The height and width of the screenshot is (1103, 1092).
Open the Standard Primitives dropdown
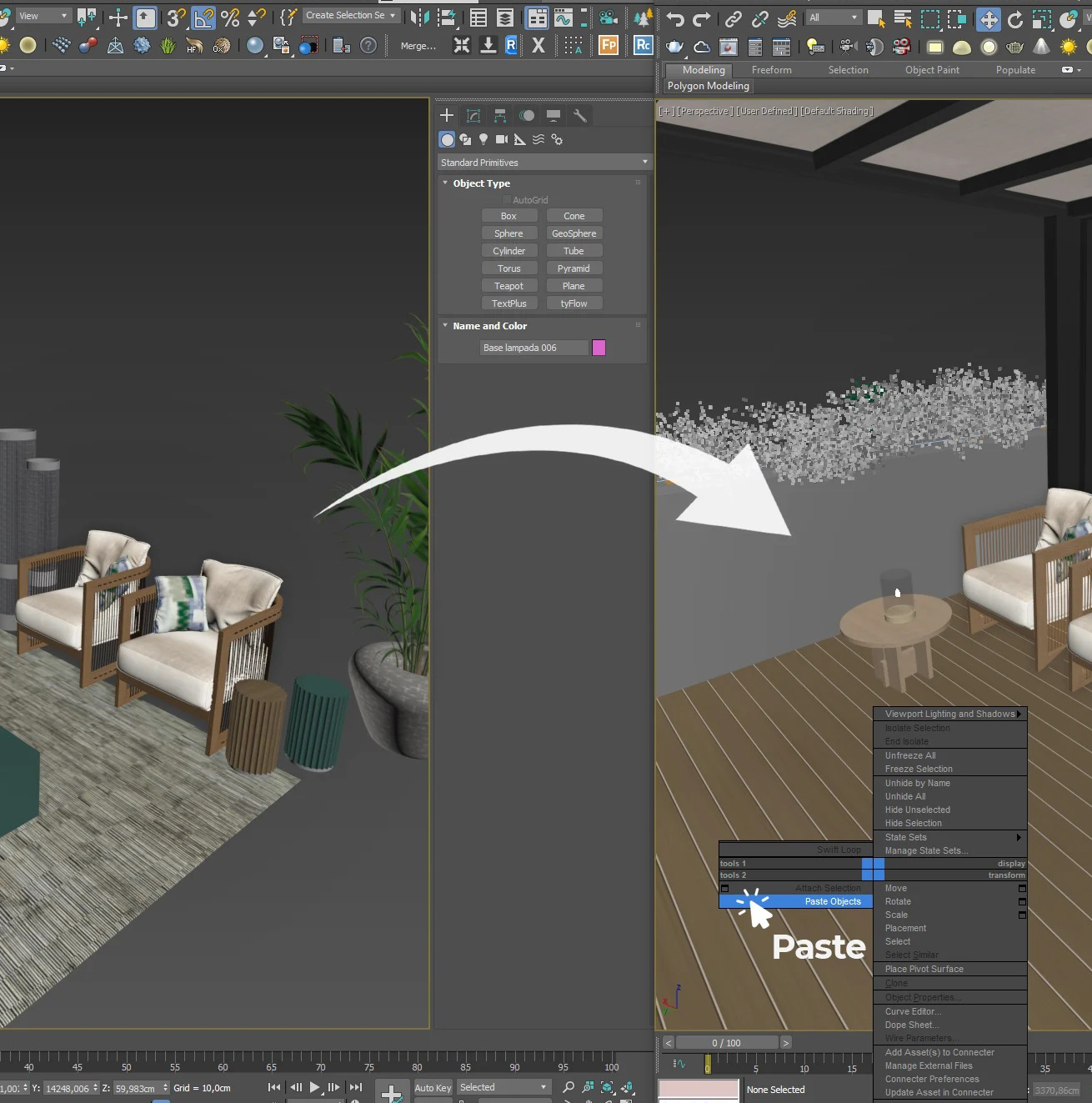click(x=543, y=163)
